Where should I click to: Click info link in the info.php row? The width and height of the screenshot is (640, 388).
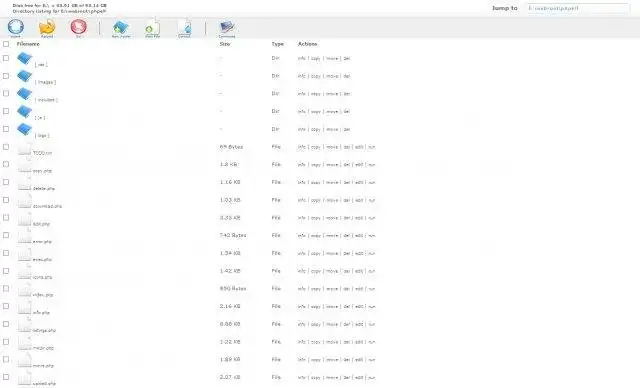point(302,306)
